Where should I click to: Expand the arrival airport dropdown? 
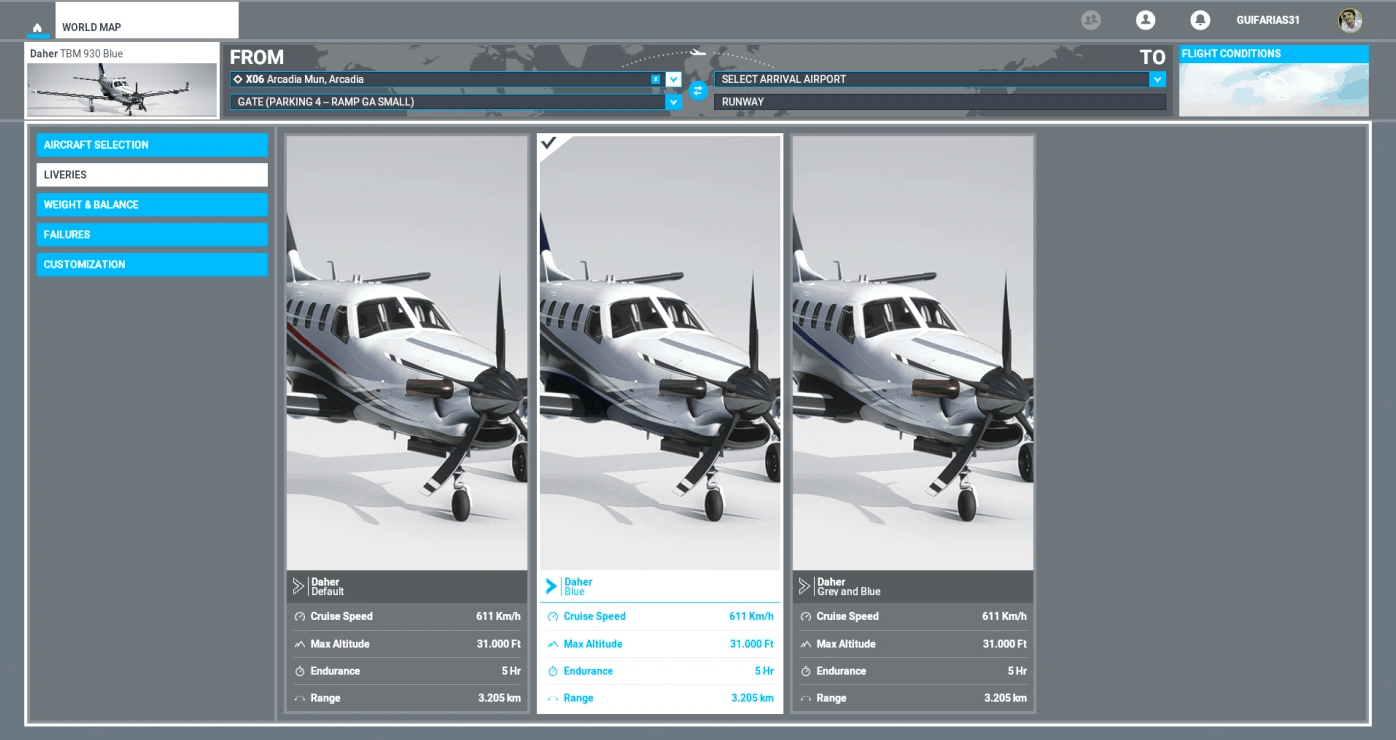[x=1157, y=79]
